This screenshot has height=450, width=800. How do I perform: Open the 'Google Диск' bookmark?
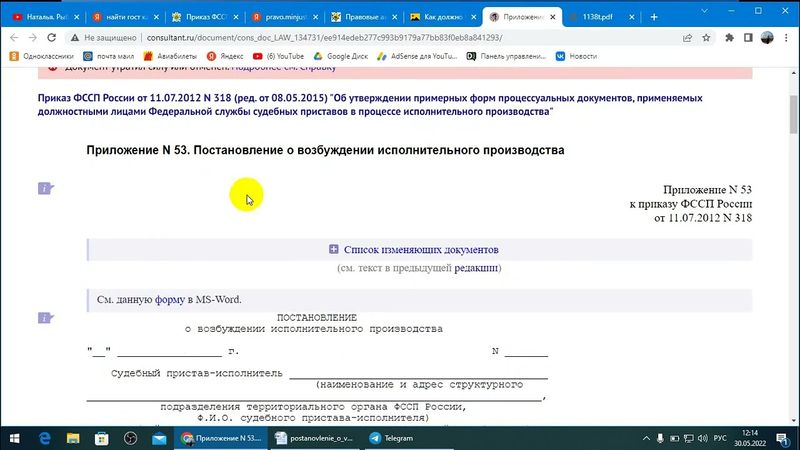click(341, 56)
